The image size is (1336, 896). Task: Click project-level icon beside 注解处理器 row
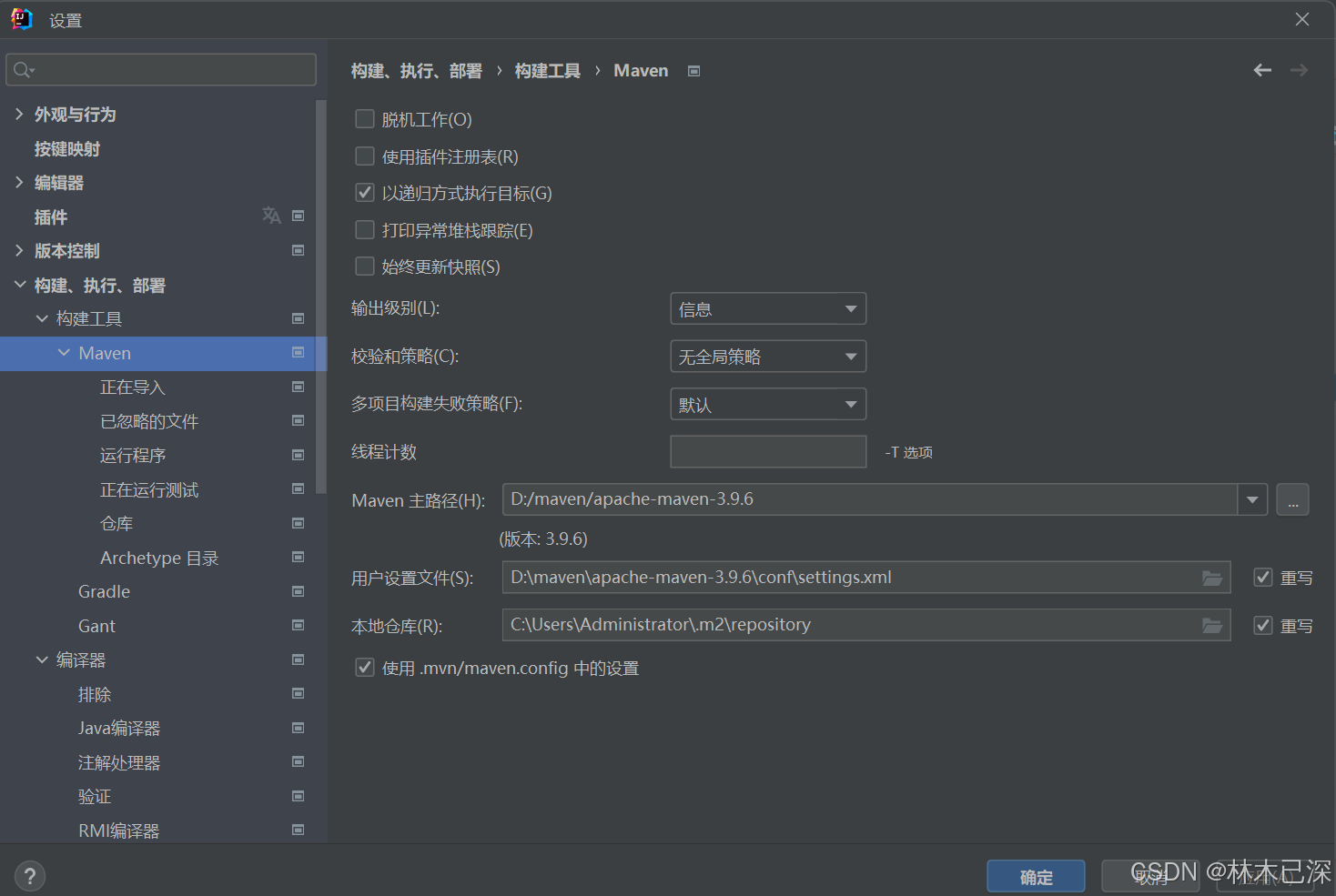coord(298,761)
